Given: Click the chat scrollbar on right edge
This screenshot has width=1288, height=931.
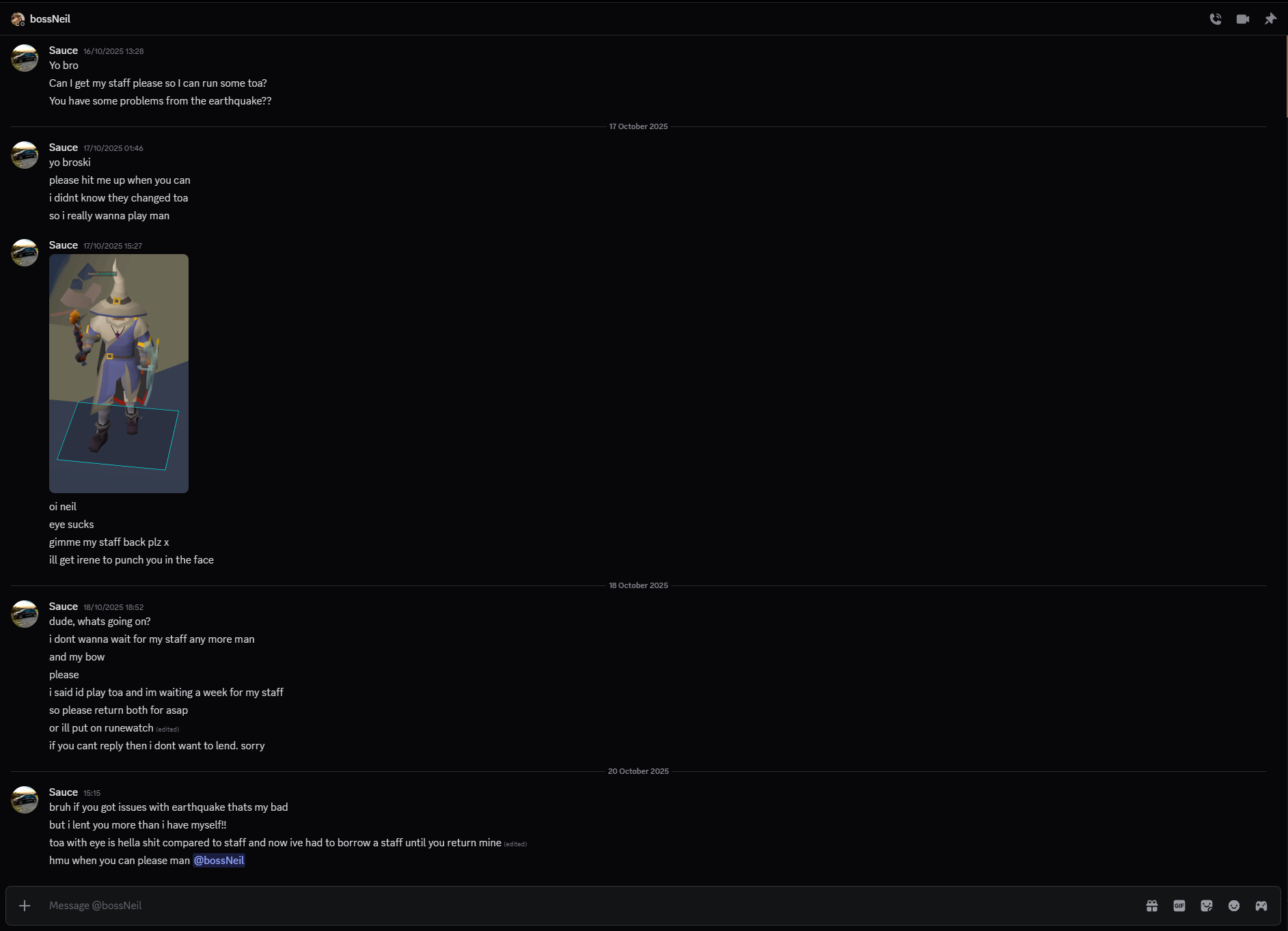Looking at the screenshot, I should 1285,75.
